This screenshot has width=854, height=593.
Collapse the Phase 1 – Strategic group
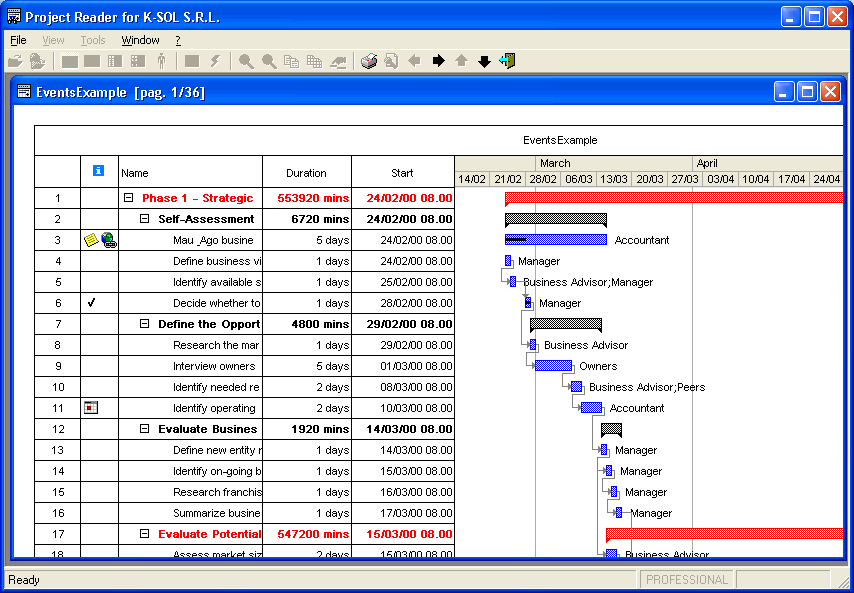pos(129,198)
